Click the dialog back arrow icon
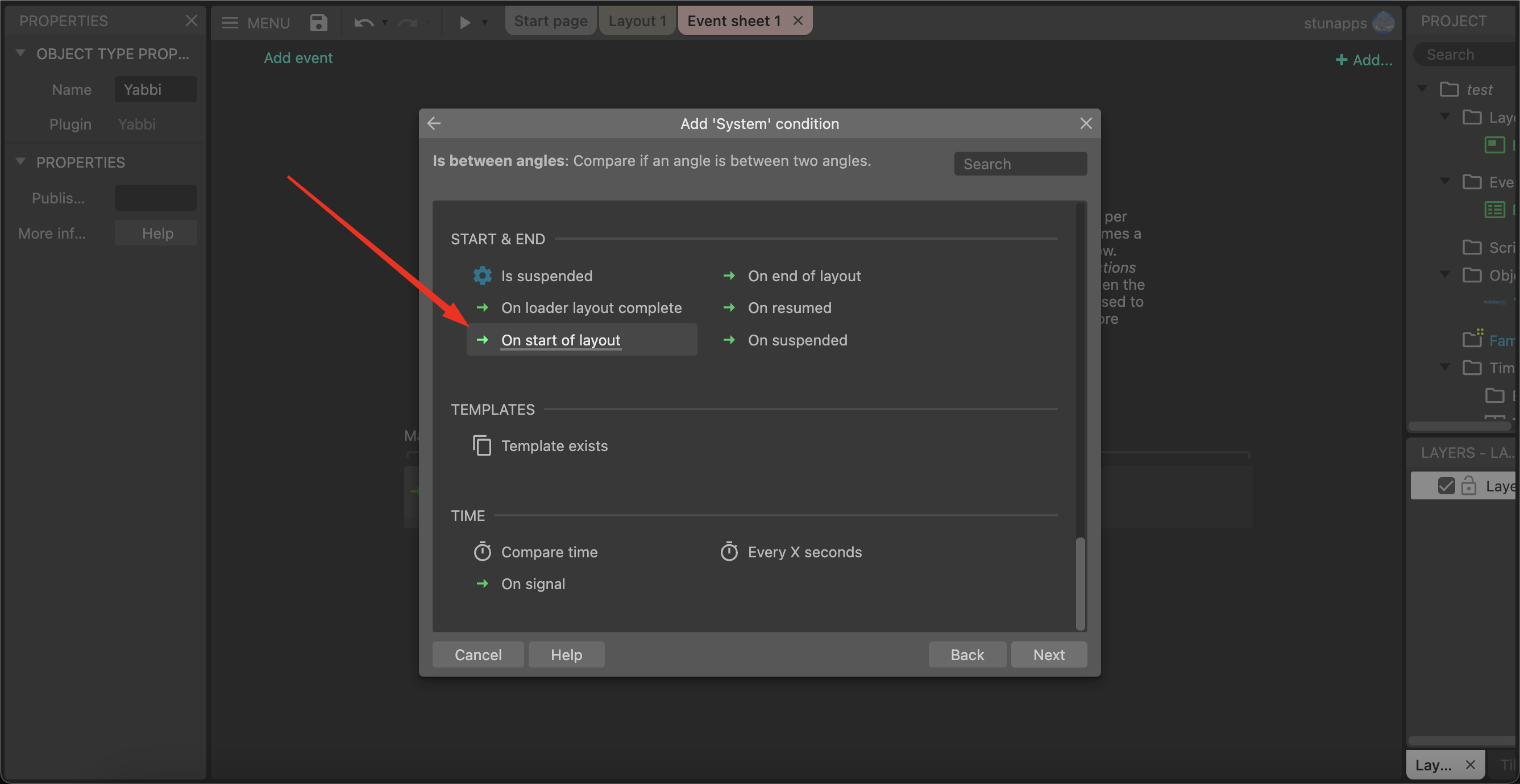Viewport: 1520px width, 784px height. 434,123
